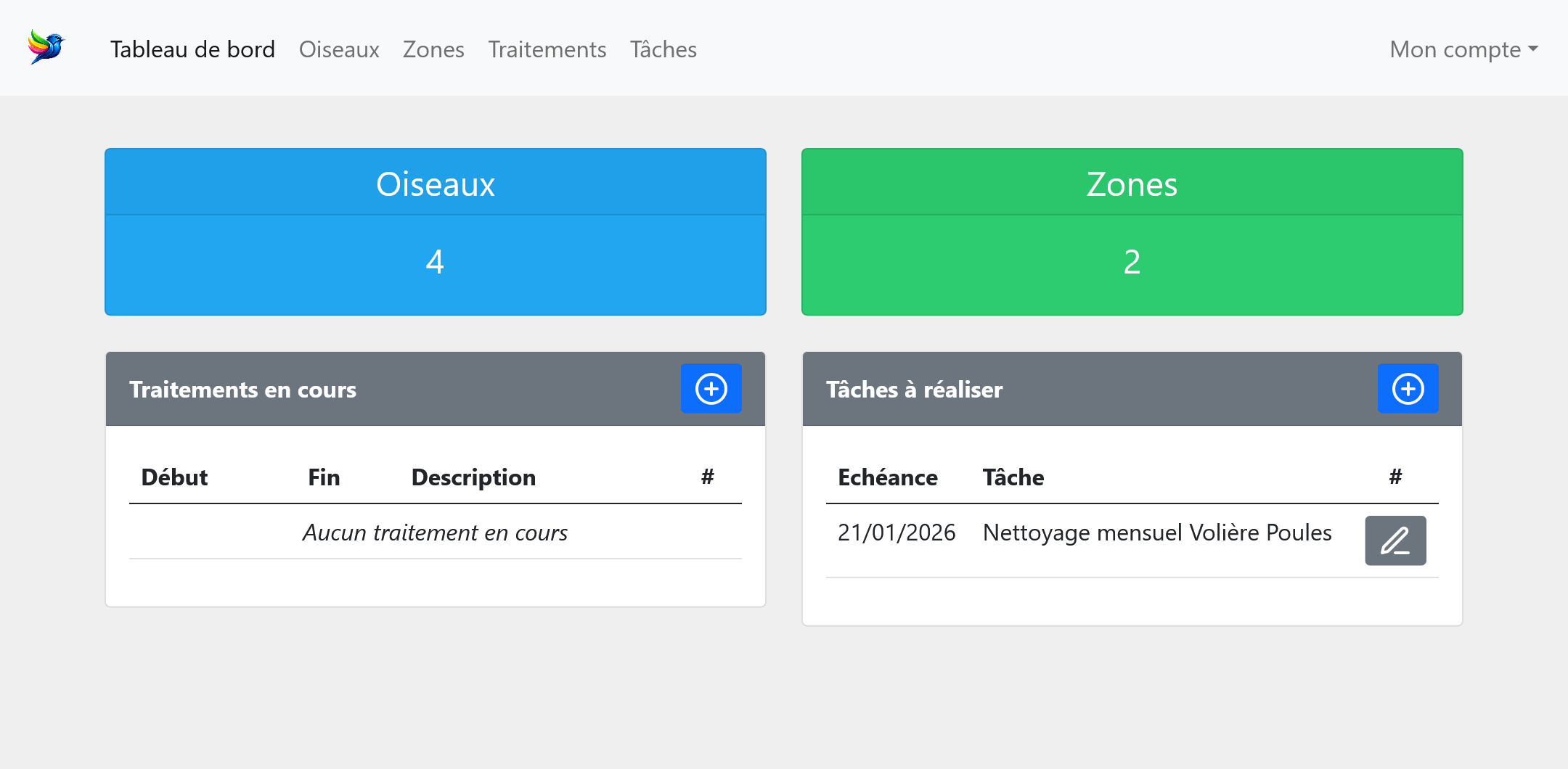Screen dimensions: 1568x769
Task: Click the Echéance column header
Action: [887, 477]
